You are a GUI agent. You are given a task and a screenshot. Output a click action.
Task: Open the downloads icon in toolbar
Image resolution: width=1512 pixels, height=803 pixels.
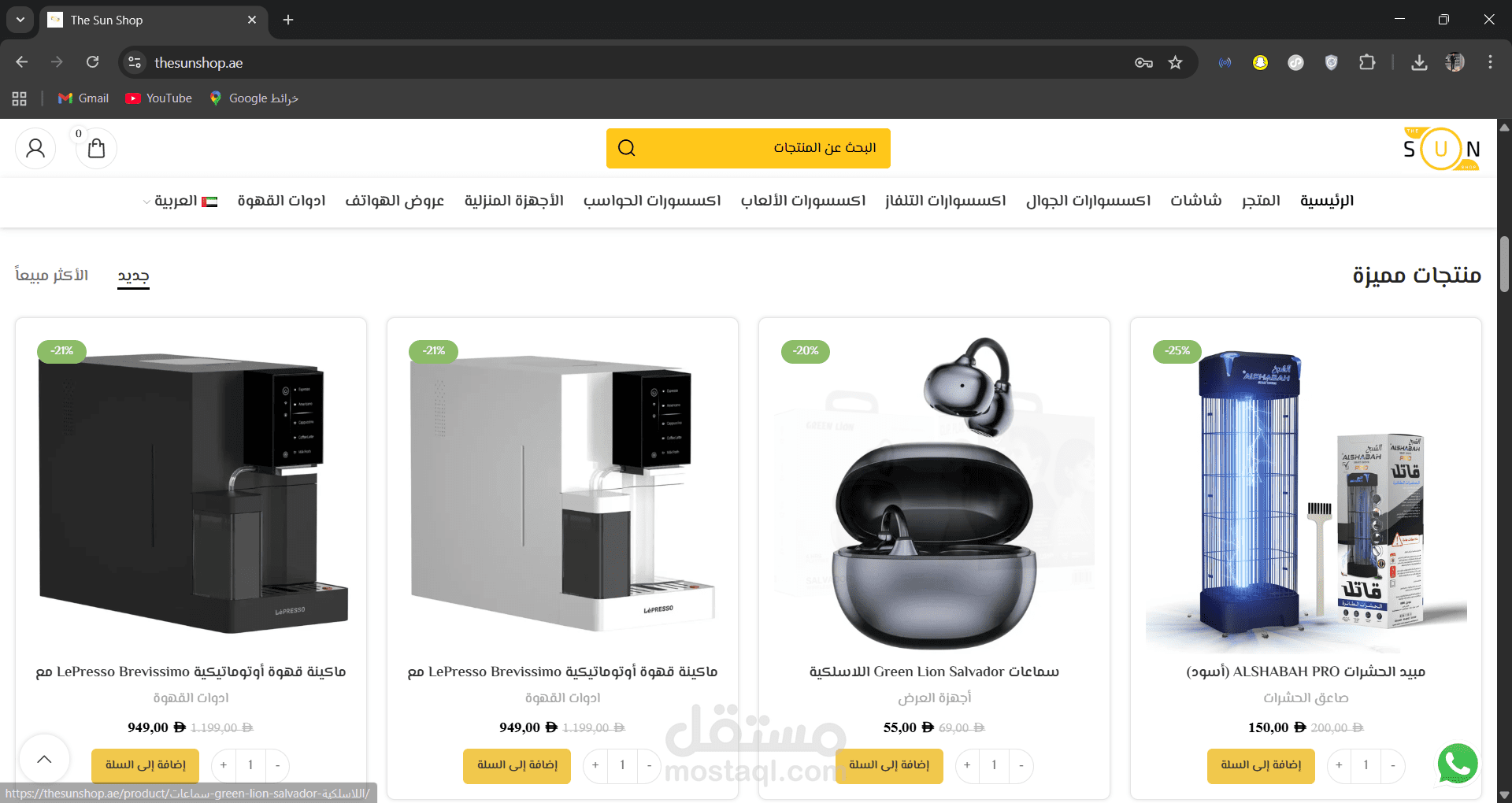[x=1419, y=63]
